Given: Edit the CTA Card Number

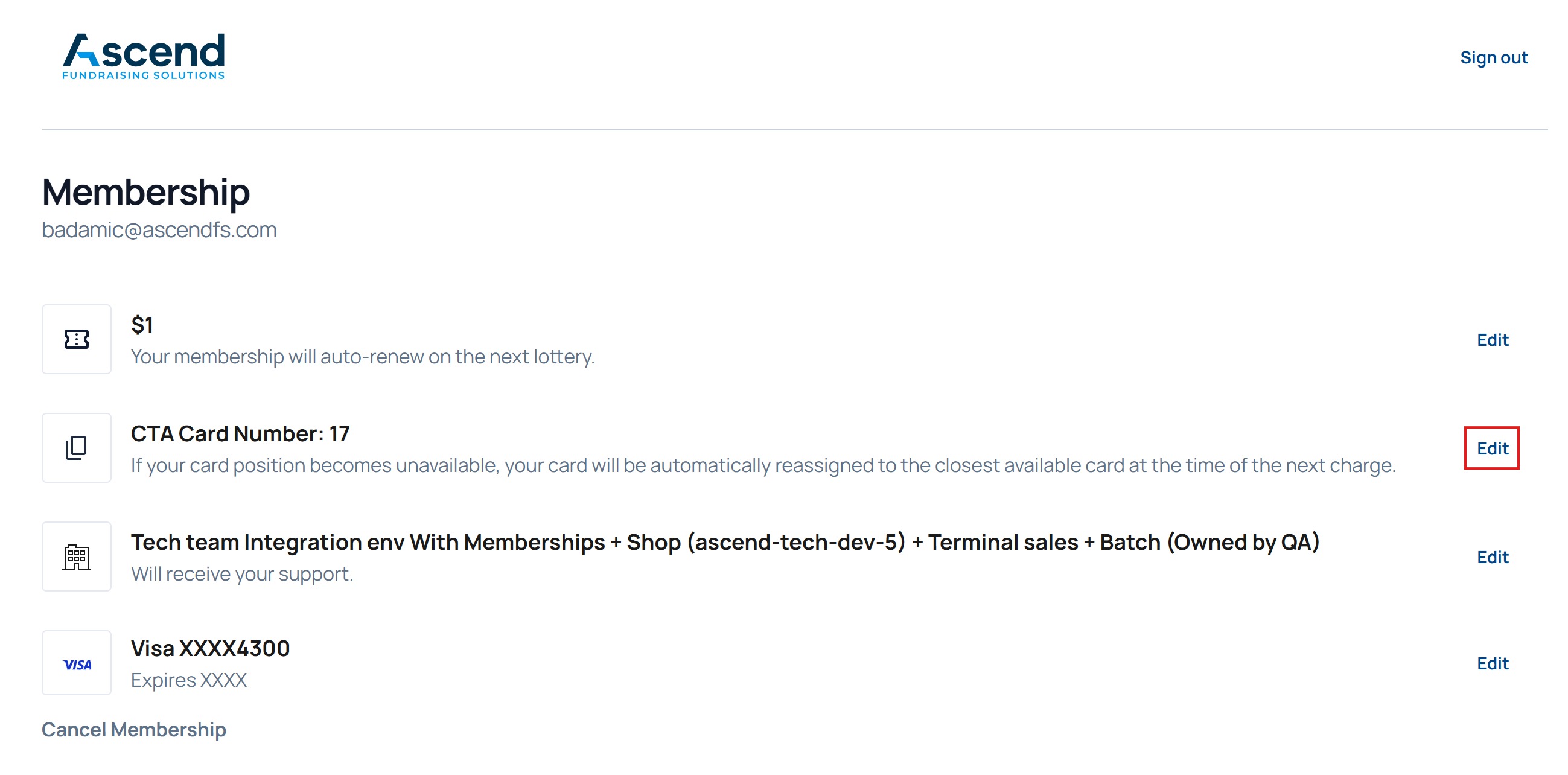Looking at the screenshot, I should point(1492,448).
